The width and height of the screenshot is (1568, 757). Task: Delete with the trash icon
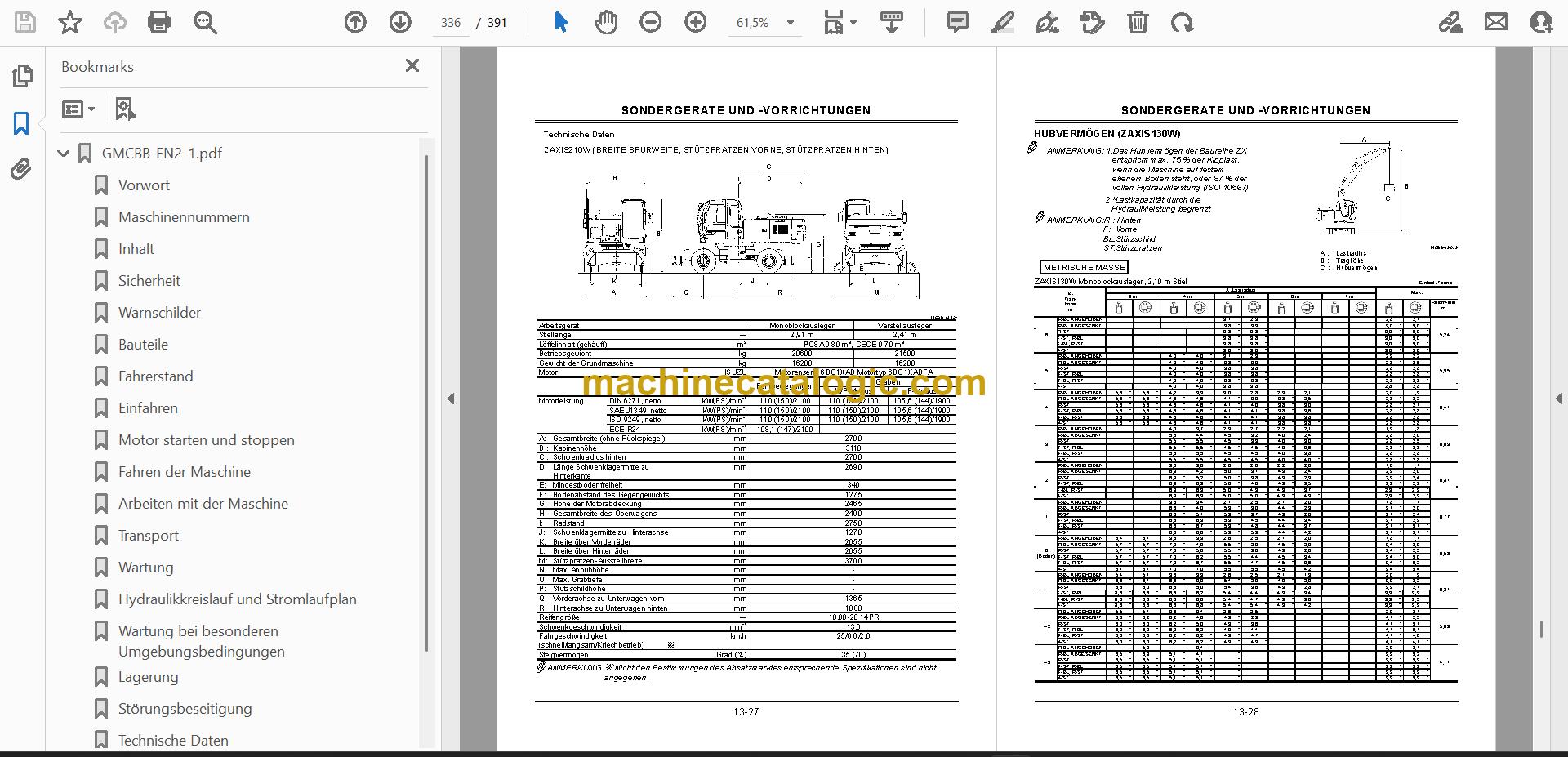point(1138,23)
